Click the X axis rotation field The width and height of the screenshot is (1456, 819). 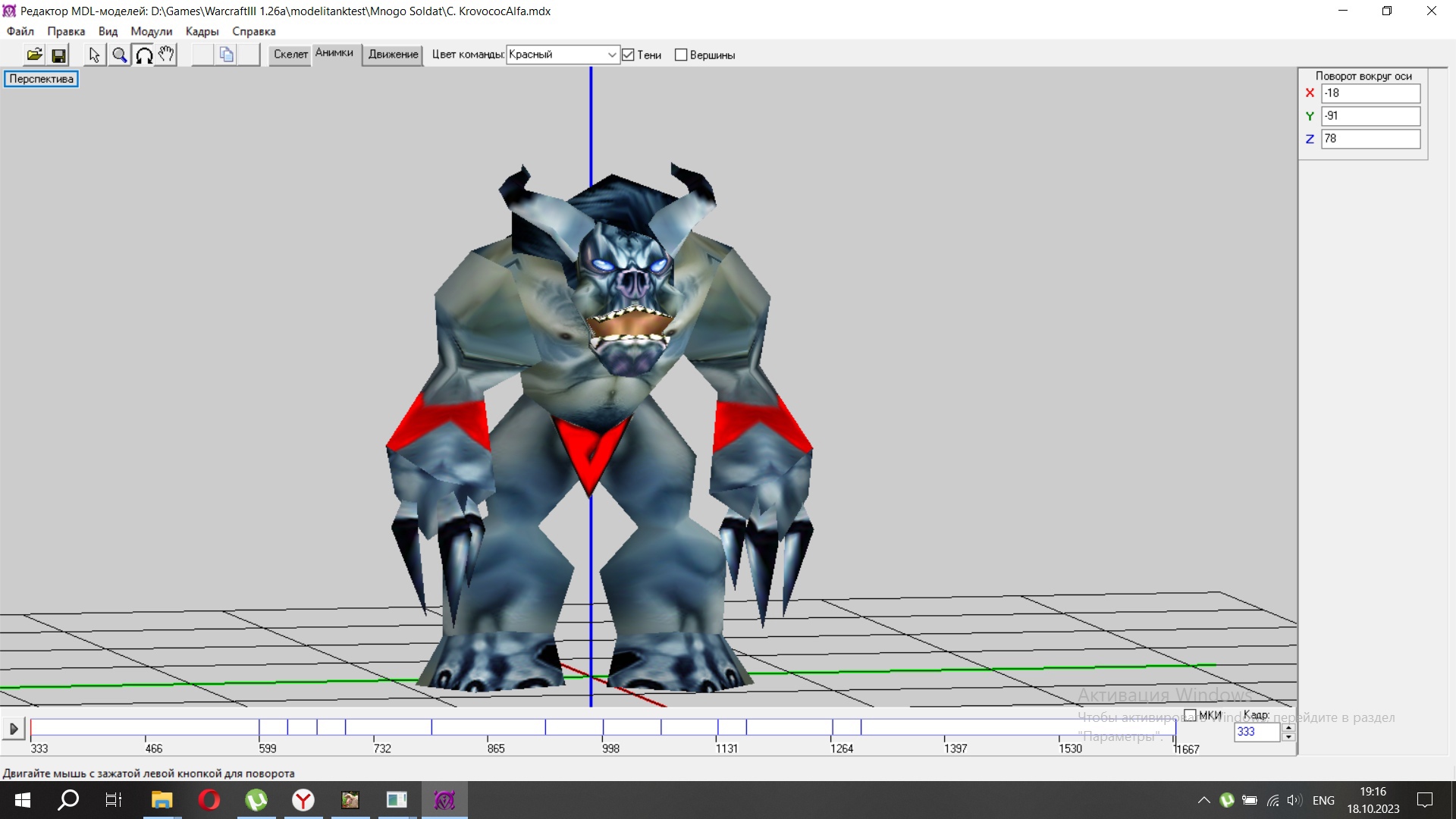(1370, 93)
